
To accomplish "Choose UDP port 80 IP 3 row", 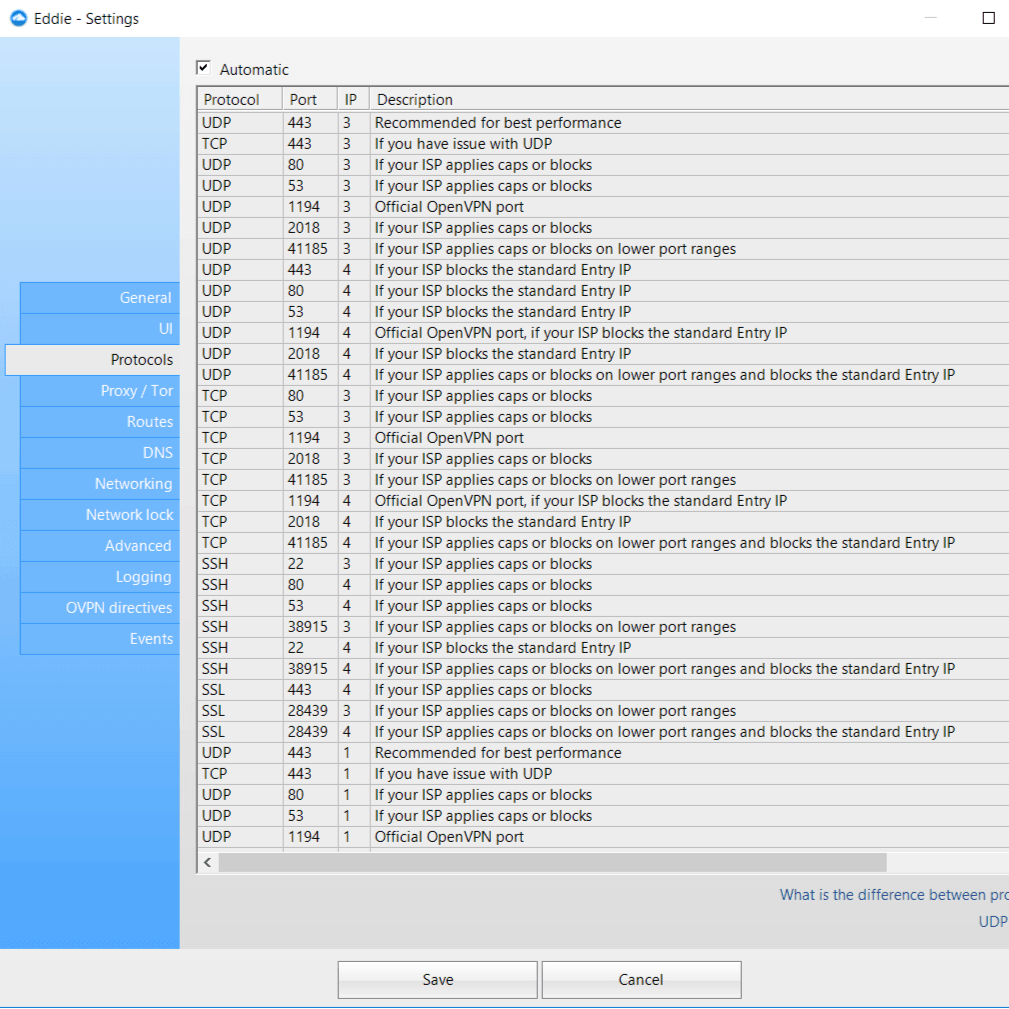I will [x=603, y=165].
